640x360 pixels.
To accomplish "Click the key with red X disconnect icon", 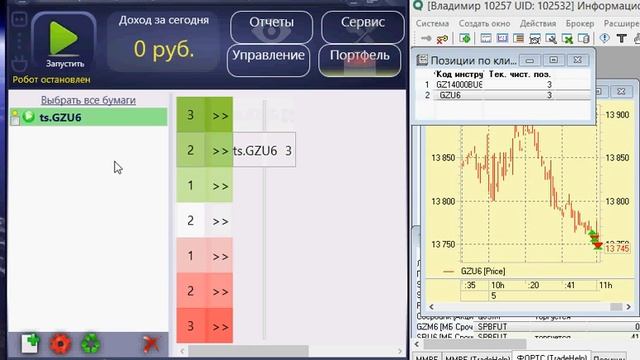I will [x=442, y=39].
